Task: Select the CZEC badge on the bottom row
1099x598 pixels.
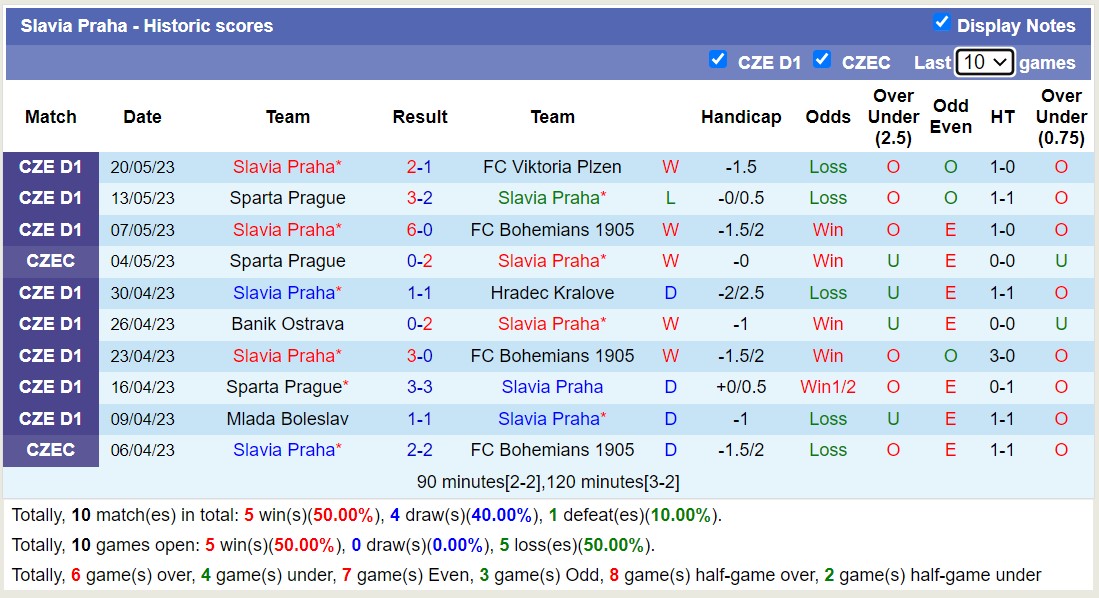Action: pyautogui.click(x=50, y=450)
